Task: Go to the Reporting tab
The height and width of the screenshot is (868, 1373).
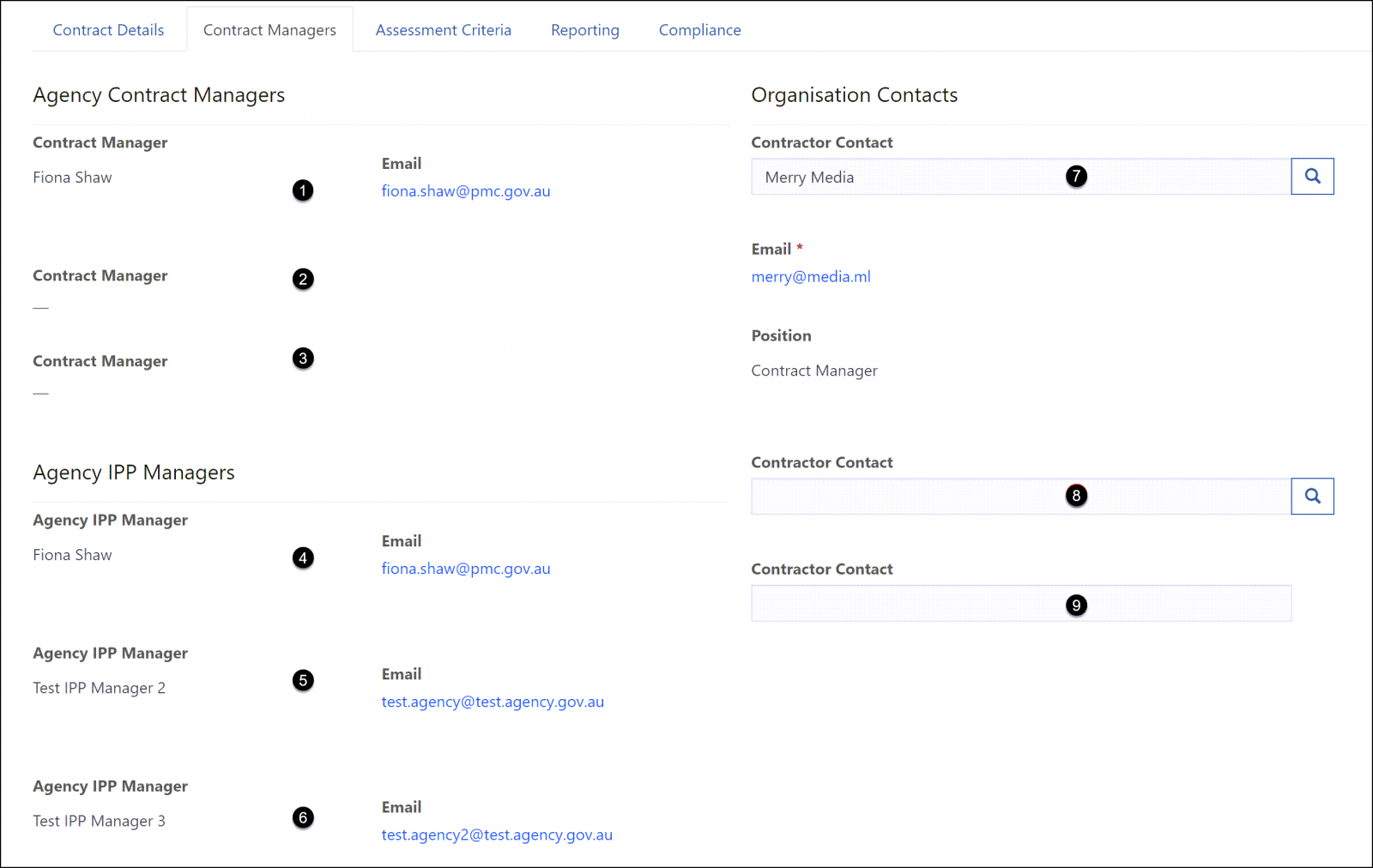Action: click(585, 30)
